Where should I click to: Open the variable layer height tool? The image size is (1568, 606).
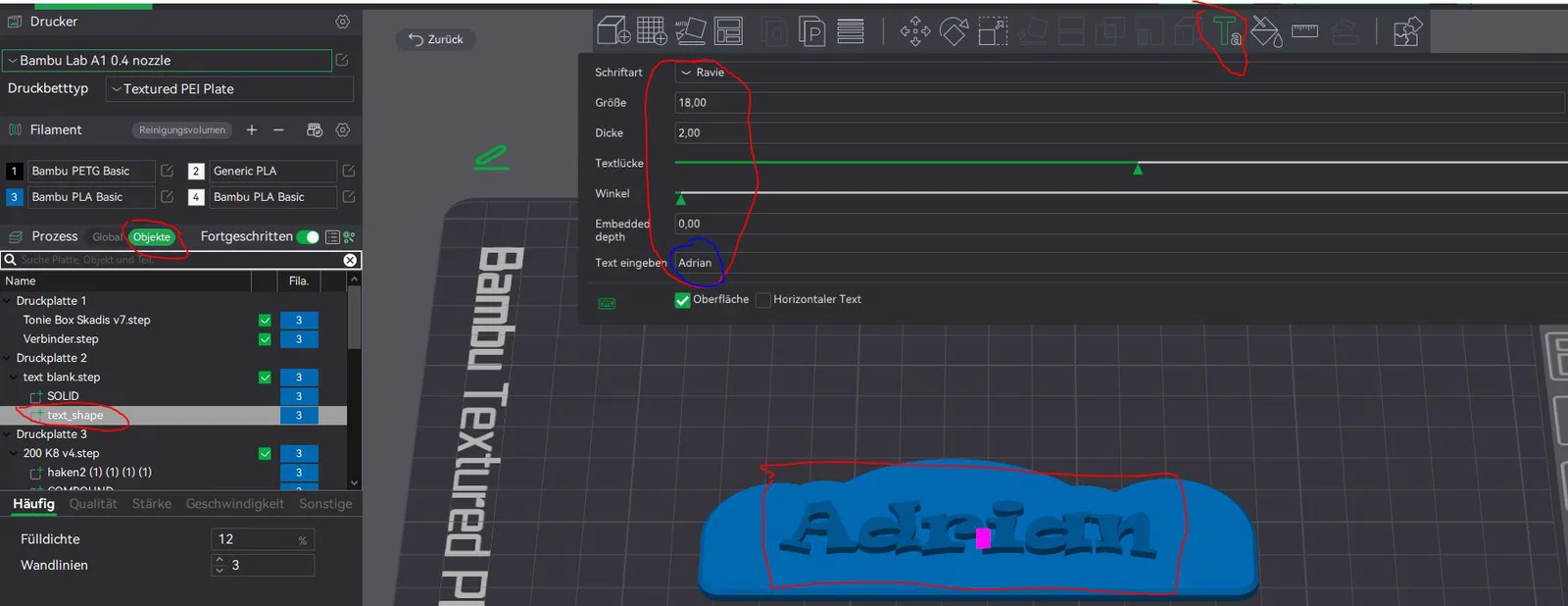click(851, 31)
